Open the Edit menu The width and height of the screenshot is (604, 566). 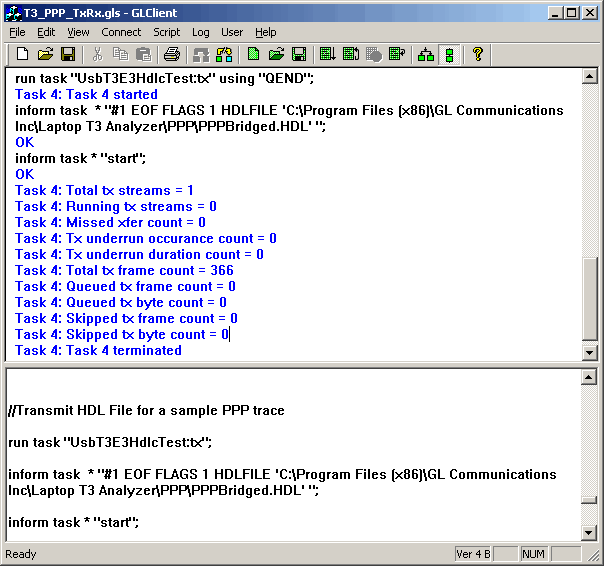click(46, 32)
